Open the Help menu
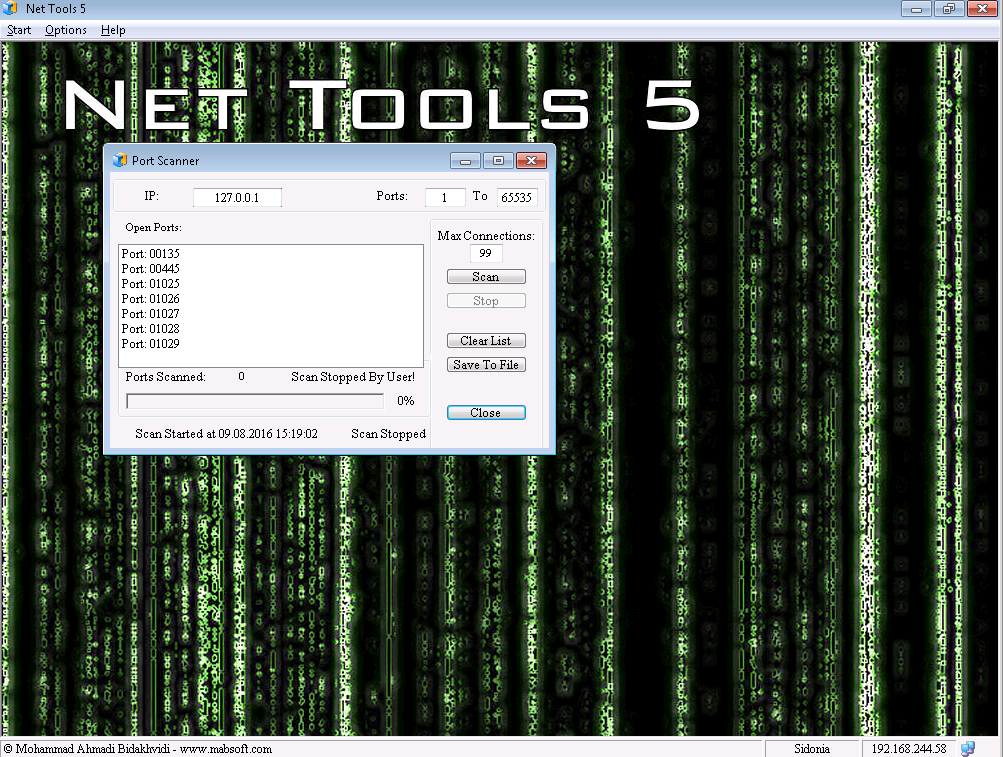Image resolution: width=1003 pixels, height=757 pixels. 113,30
